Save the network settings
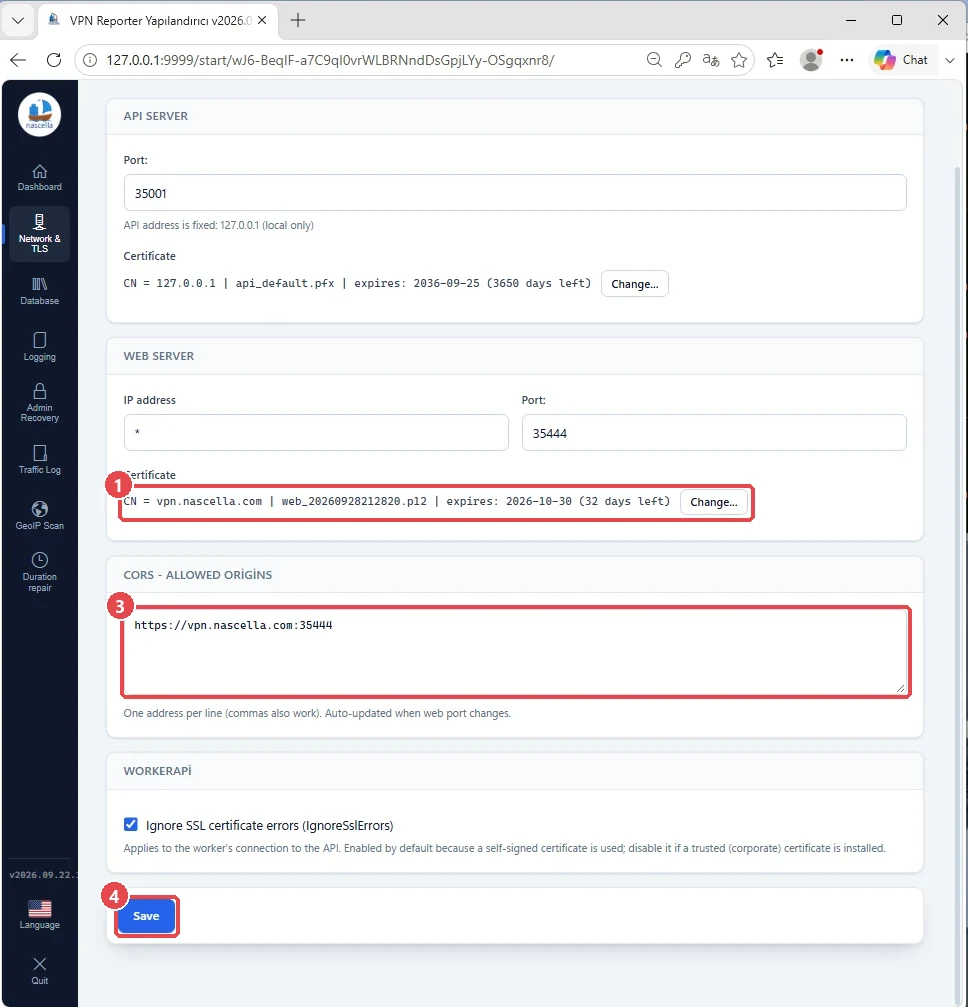Image resolution: width=968 pixels, height=1007 pixels. (146, 916)
